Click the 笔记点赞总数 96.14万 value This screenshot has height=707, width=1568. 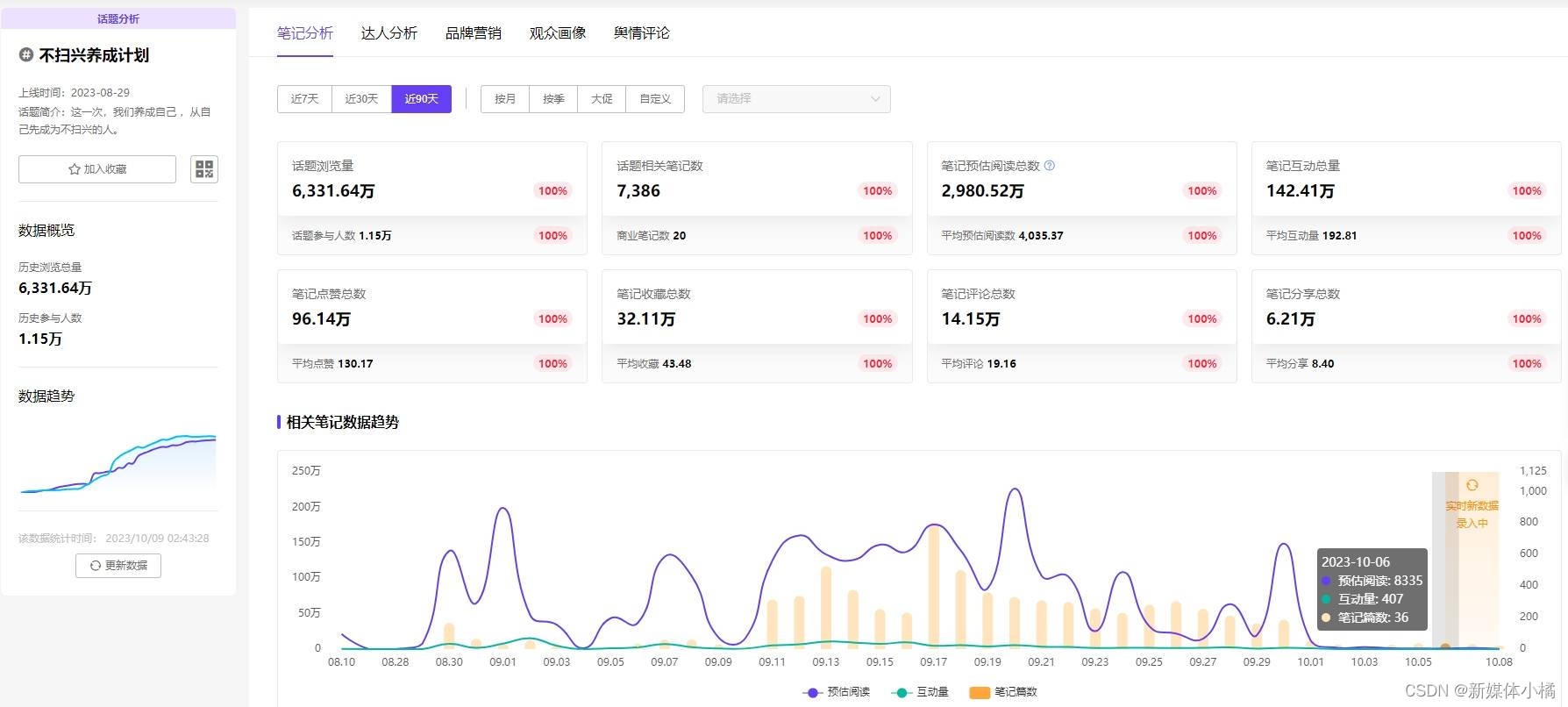(321, 319)
